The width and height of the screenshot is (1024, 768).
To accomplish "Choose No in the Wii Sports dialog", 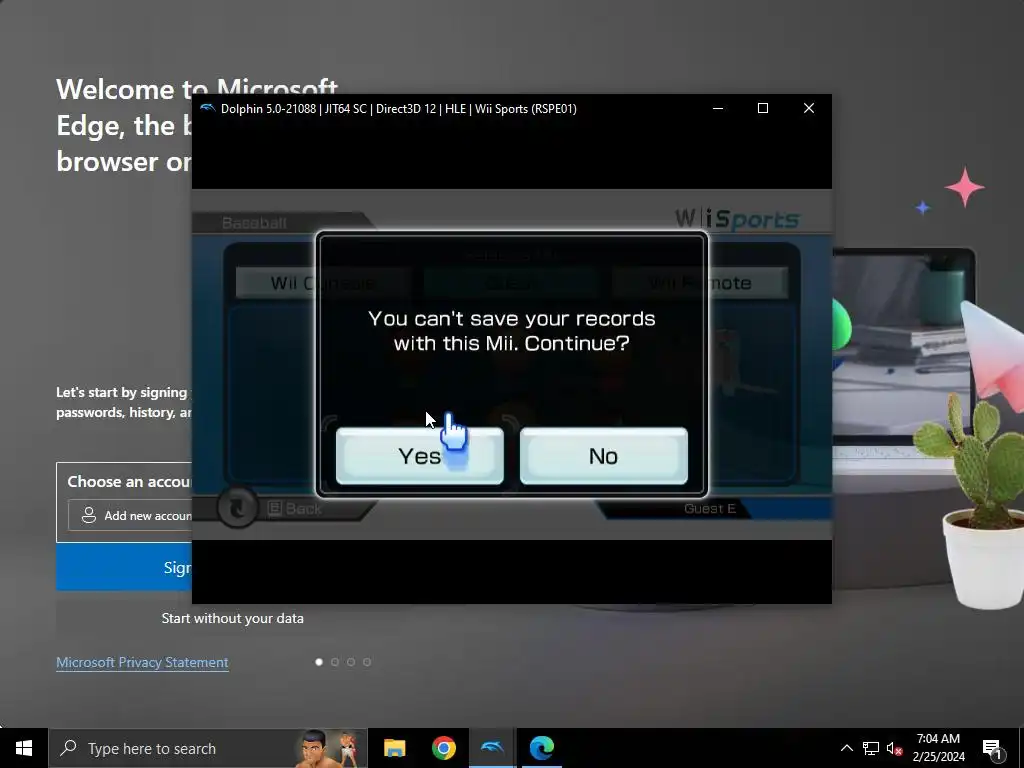I will tap(603, 456).
